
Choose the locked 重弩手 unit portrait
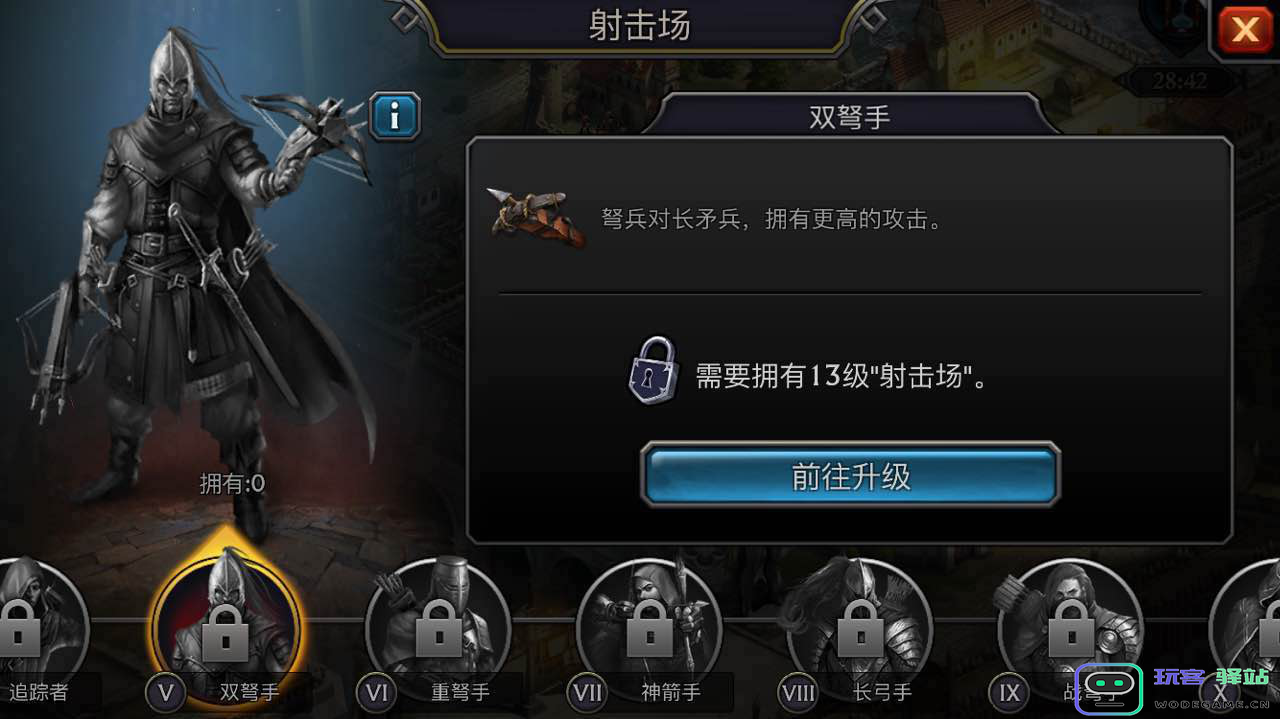438,624
